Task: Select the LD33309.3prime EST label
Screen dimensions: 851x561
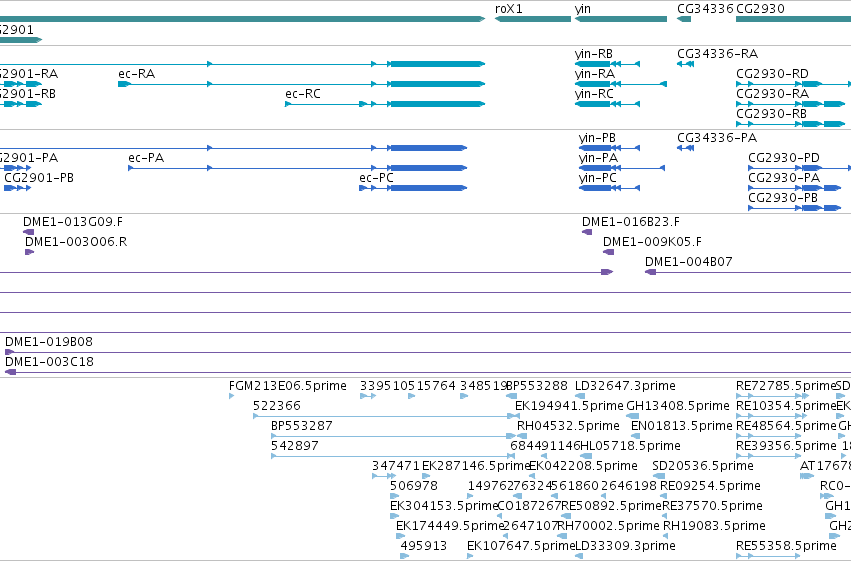Action: pyautogui.click(x=625, y=546)
